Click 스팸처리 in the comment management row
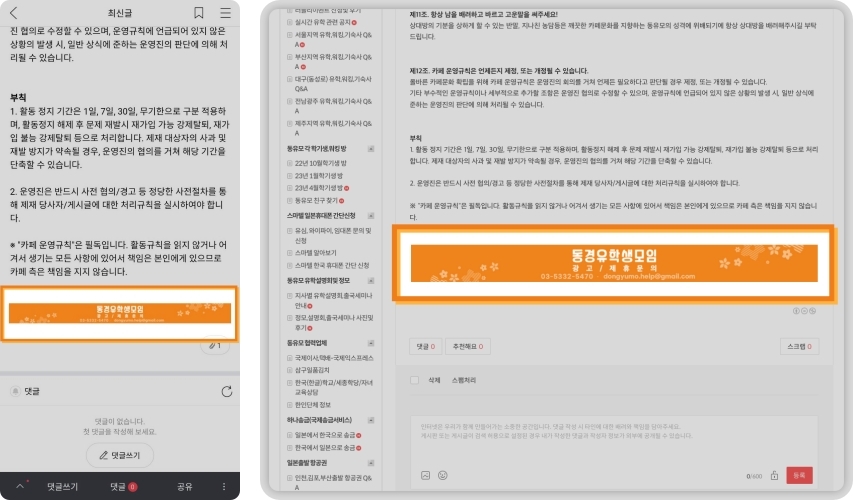The image size is (853, 500). point(463,380)
